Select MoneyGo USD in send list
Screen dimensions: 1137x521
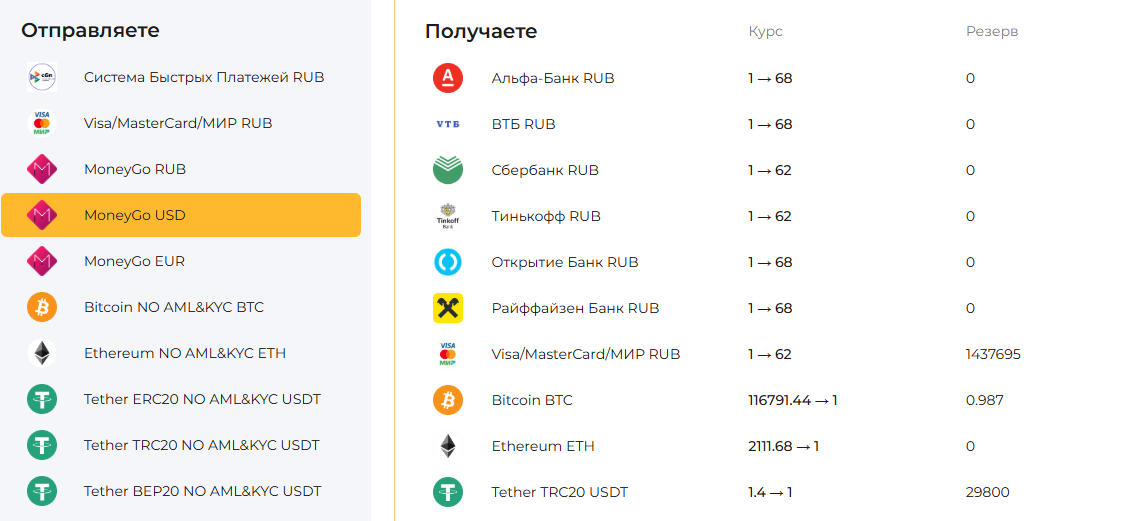tap(135, 215)
